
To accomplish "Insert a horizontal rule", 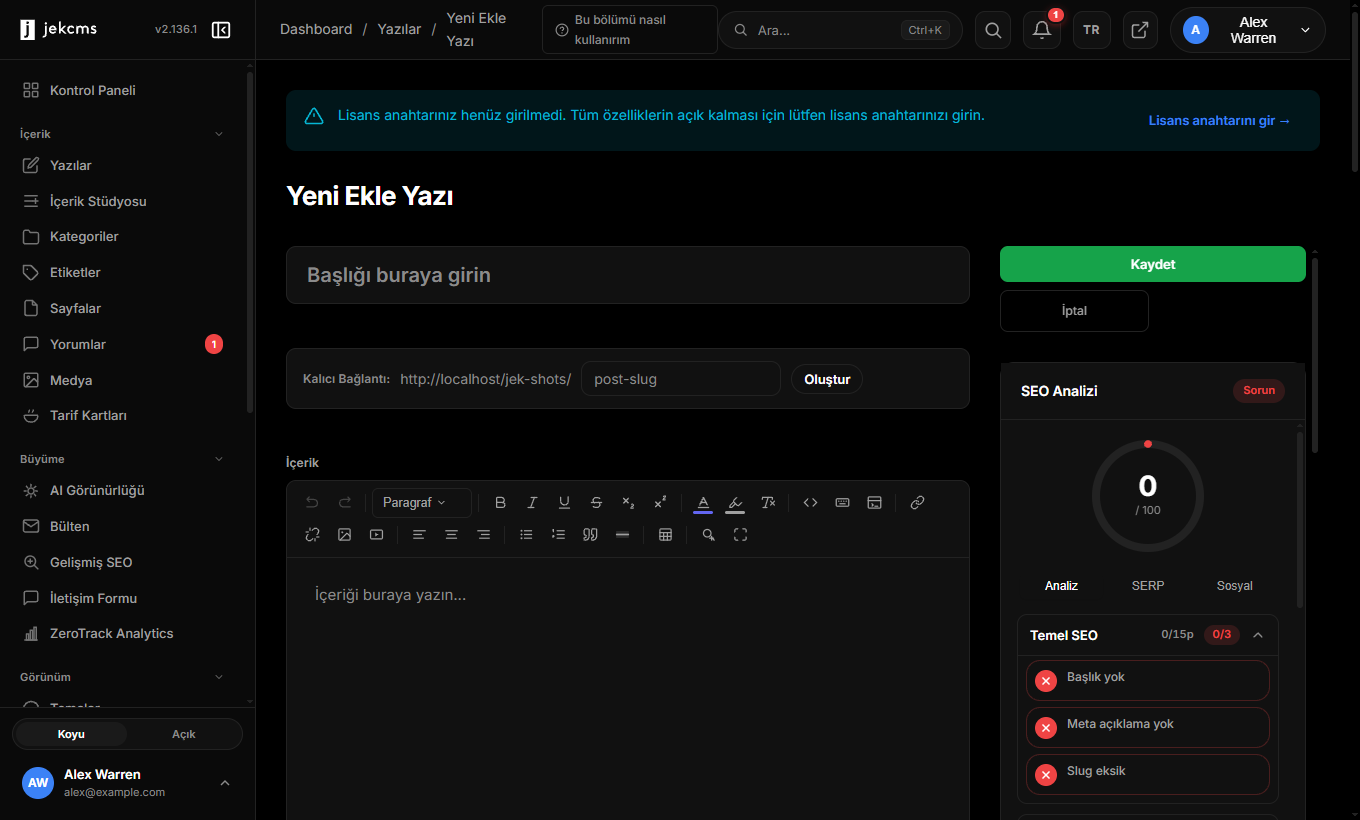I will pyautogui.click(x=623, y=535).
